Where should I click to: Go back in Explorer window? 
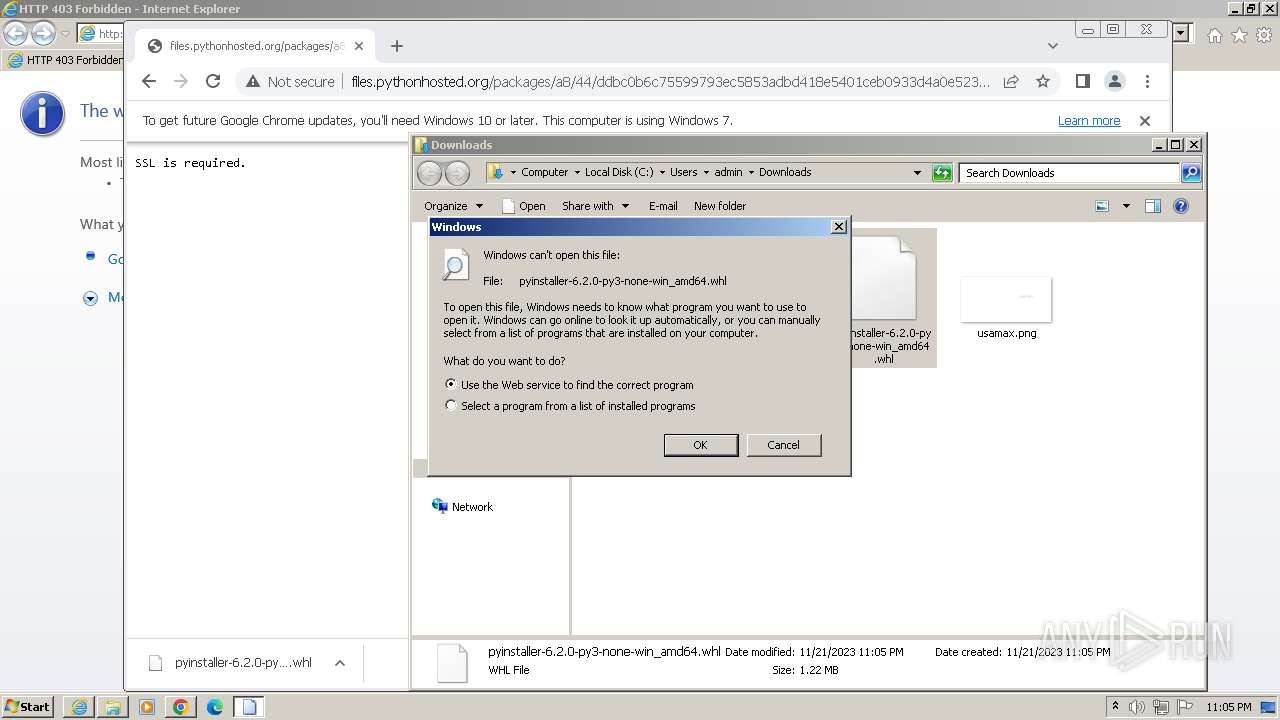pyautogui.click(x=429, y=173)
